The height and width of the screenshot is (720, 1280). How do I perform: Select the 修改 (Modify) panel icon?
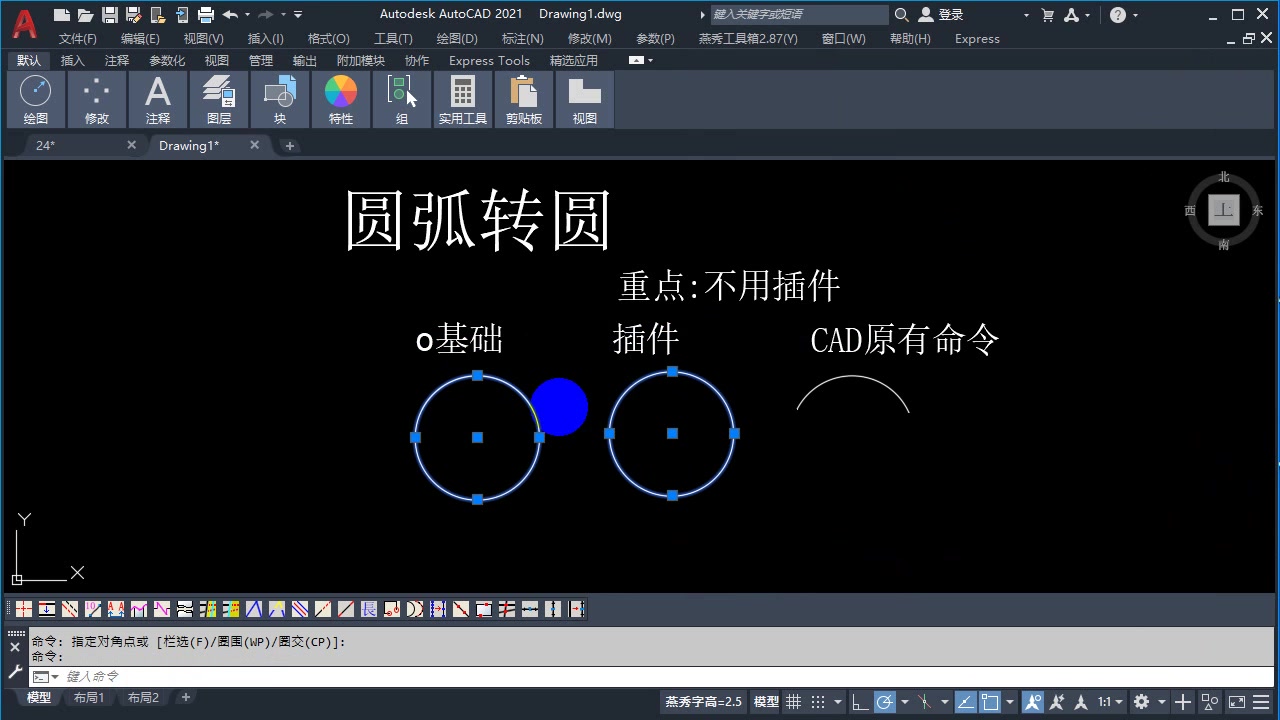(x=97, y=95)
